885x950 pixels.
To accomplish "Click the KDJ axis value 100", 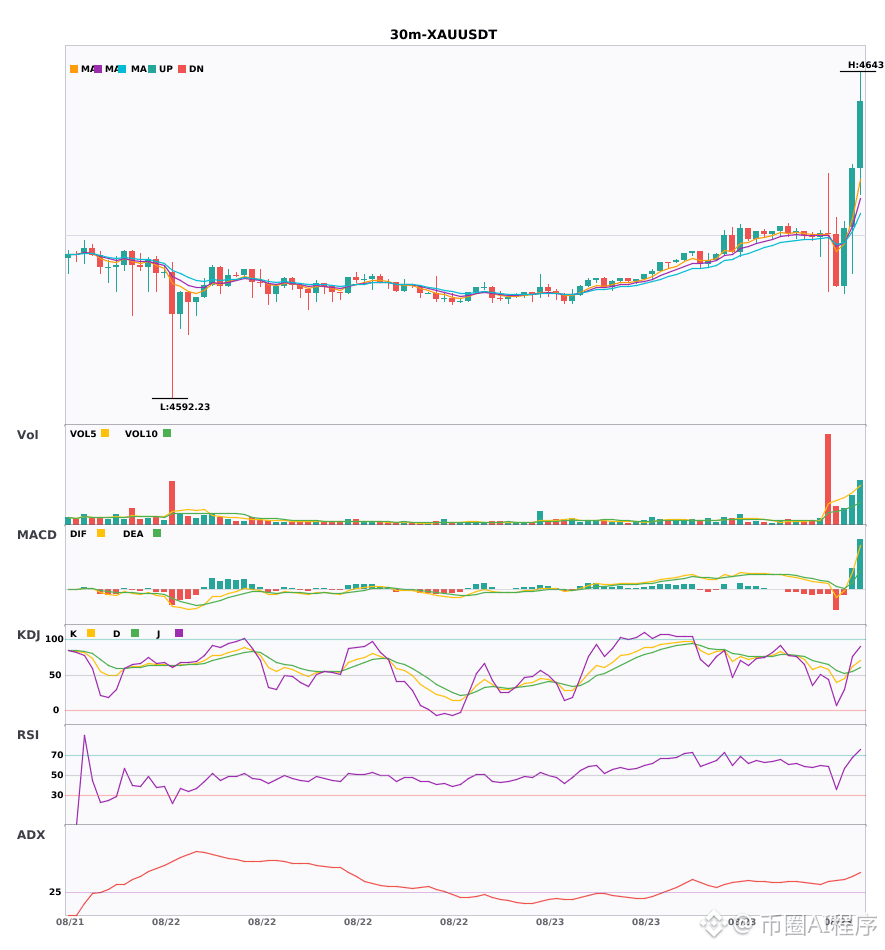I will pyautogui.click(x=55, y=639).
